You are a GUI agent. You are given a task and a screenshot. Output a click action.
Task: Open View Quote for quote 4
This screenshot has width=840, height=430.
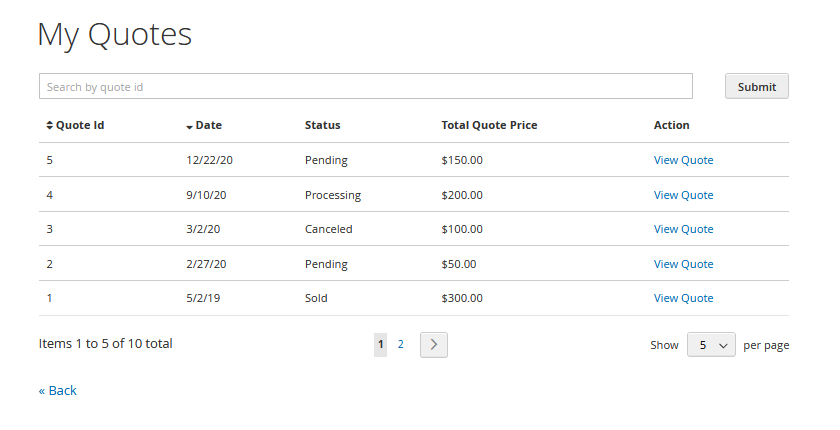point(683,195)
